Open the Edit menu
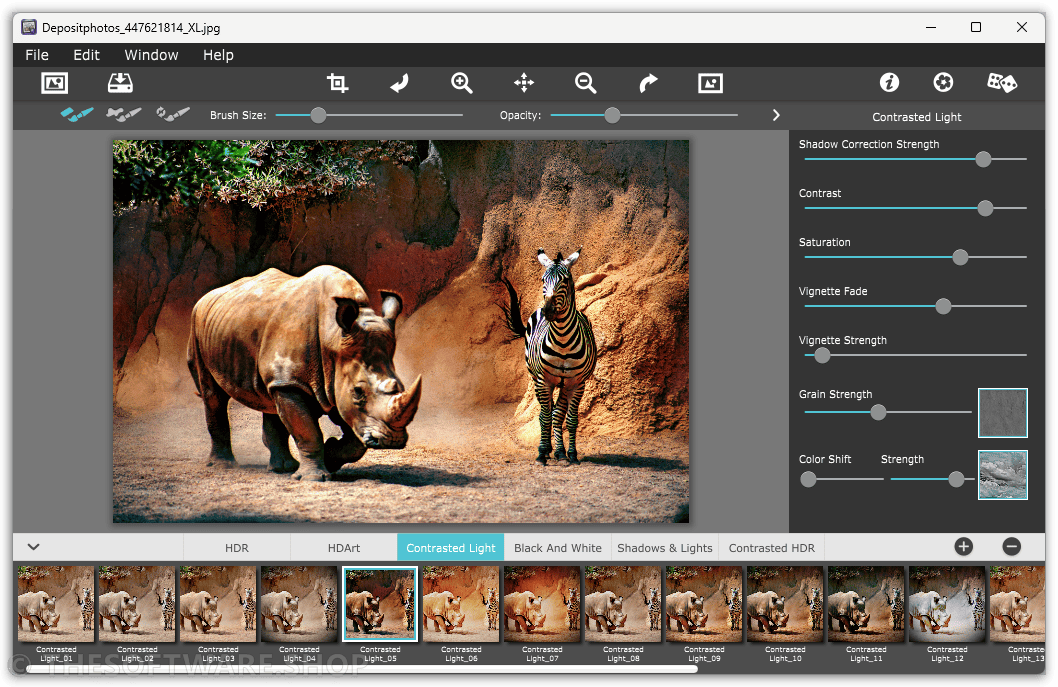 click(x=86, y=55)
